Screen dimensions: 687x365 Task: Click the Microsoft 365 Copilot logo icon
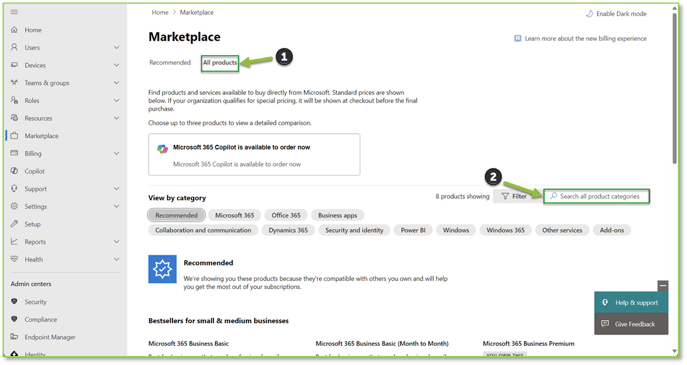163,149
